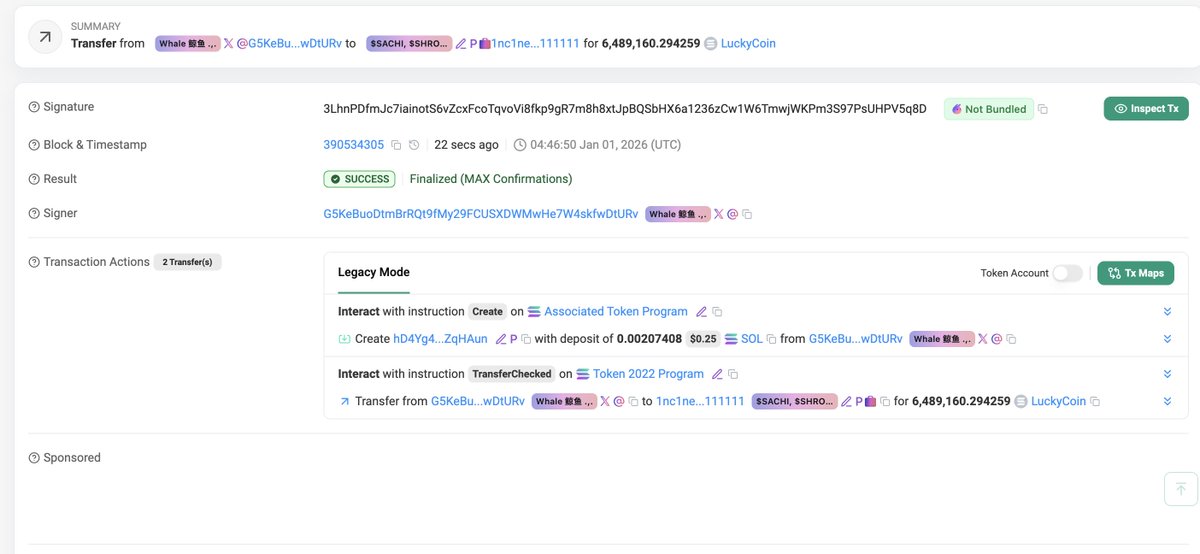Copy the hD4Yg4...ZqHAun account address
This screenshot has height=554, width=1200.
point(526,339)
